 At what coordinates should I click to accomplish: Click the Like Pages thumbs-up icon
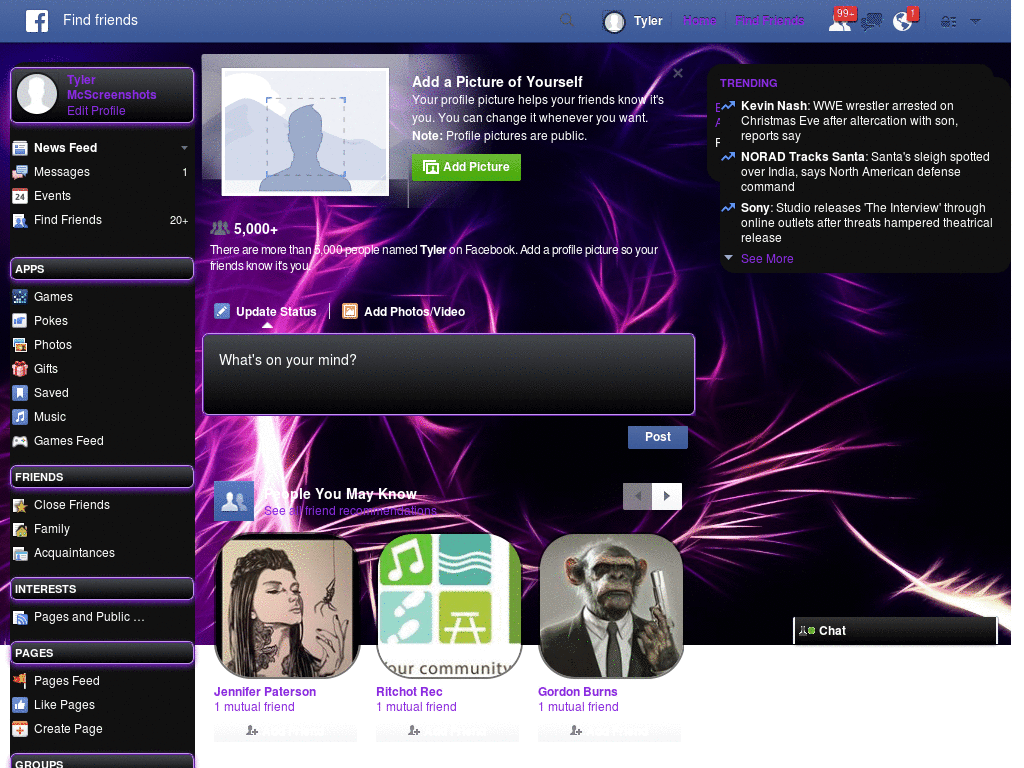(20, 705)
